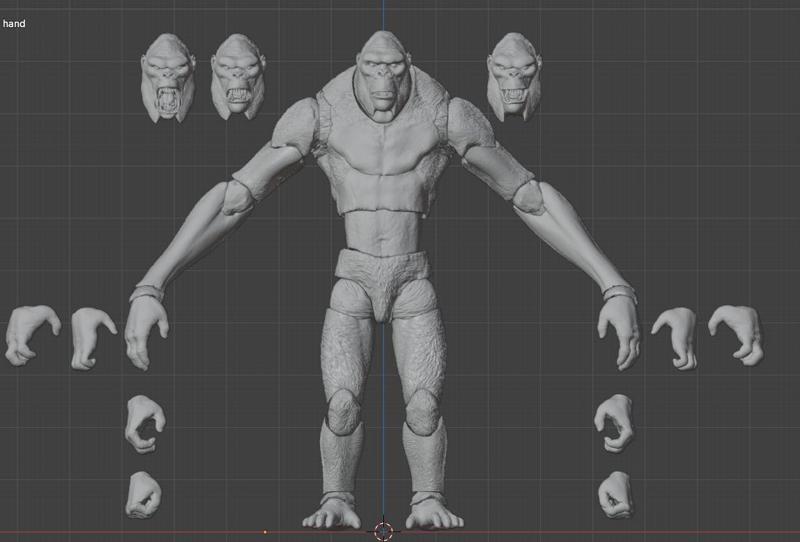Click the 'hand' object name label

(14, 23)
